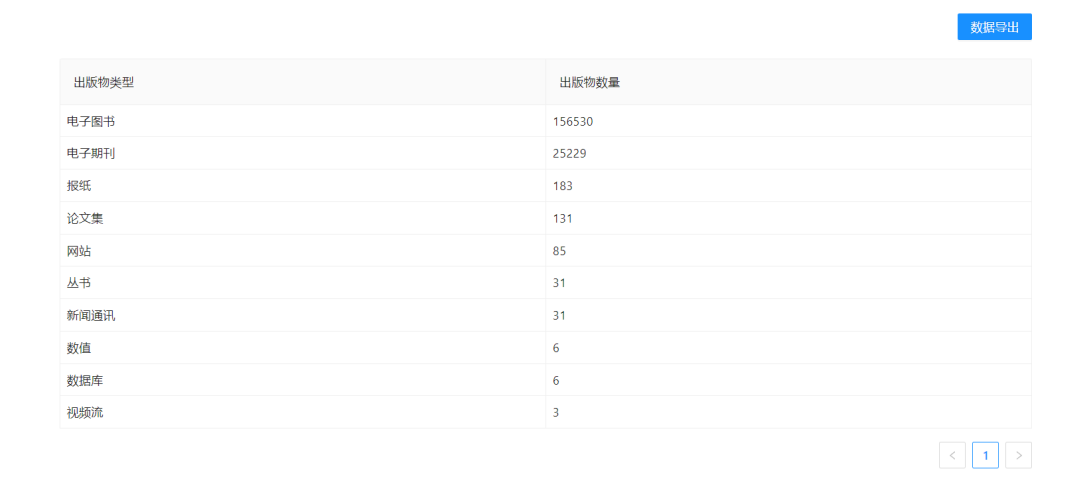Screen dimensions: 1071x477
Task: Click the quantity value 183
Action: pyautogui.click(x=562, y=186)
